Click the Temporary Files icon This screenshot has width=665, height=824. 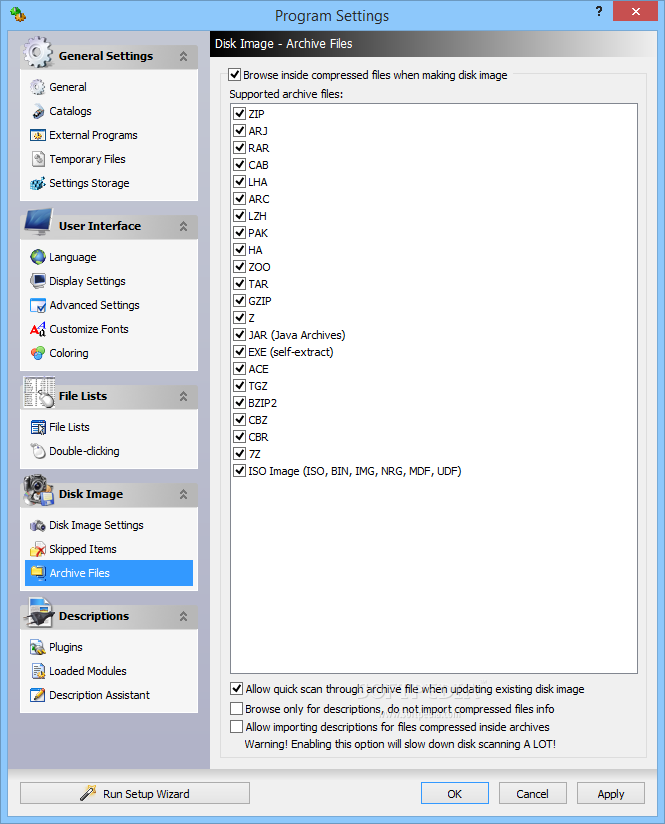(38, 159)
